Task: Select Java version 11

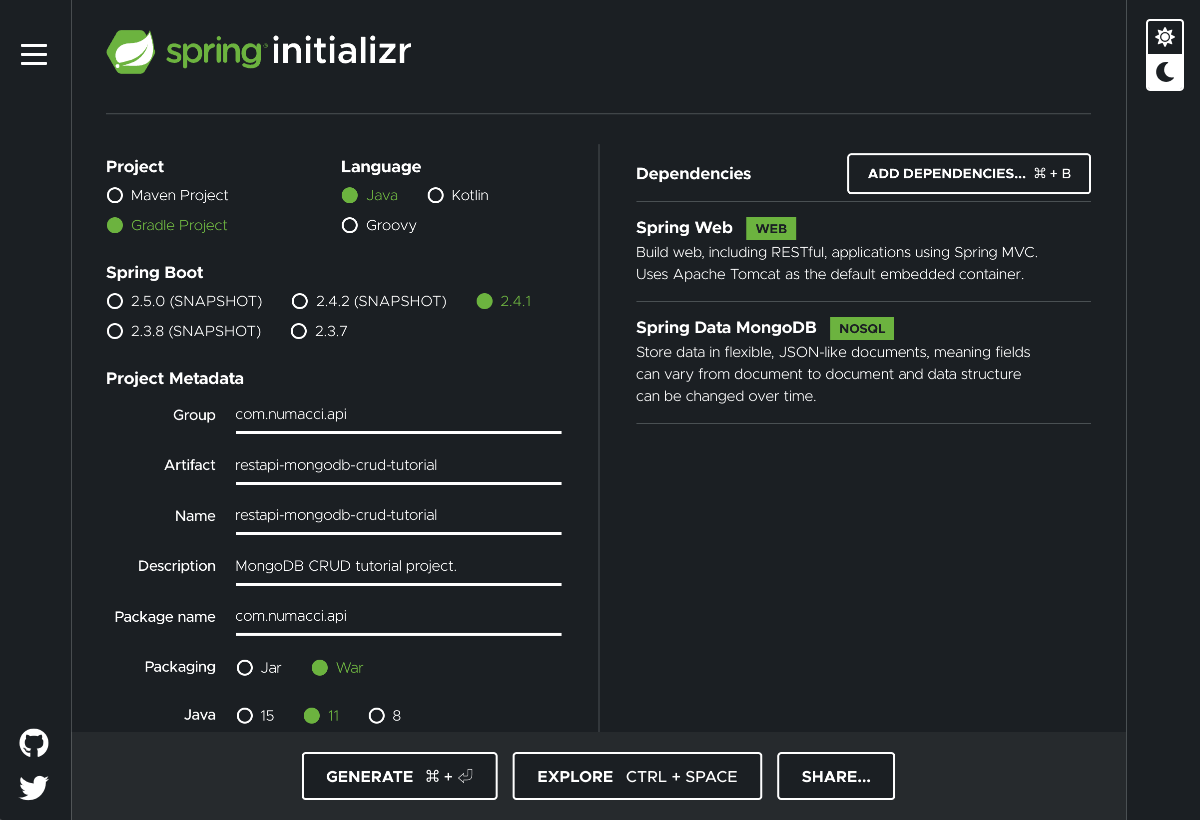Action: point(321,716)
